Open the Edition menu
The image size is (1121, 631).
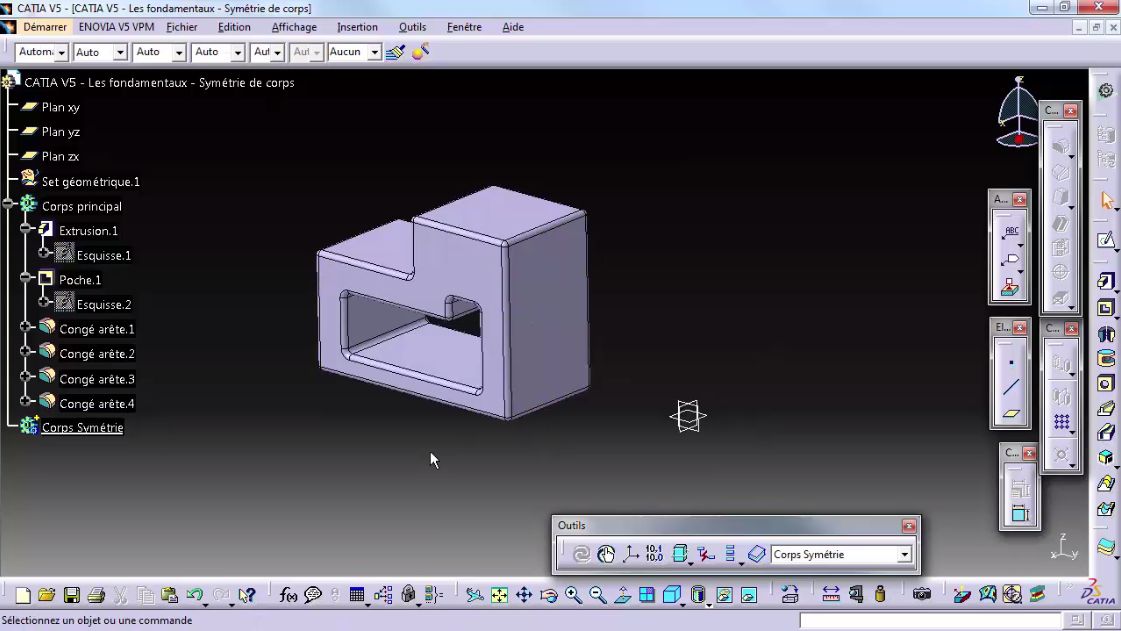(x=234, y=27)
